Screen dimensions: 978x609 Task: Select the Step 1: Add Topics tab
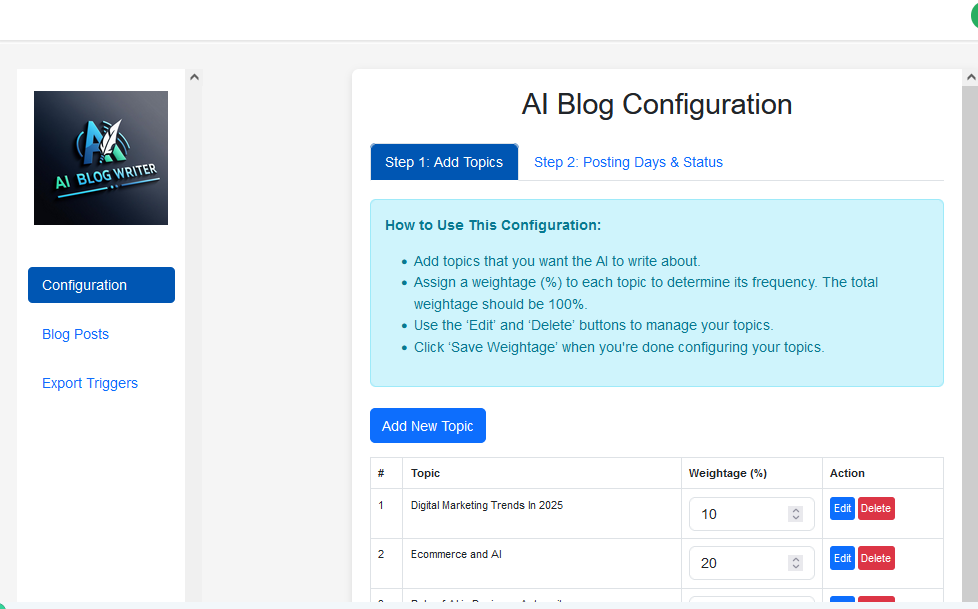(x=444, y=161)
